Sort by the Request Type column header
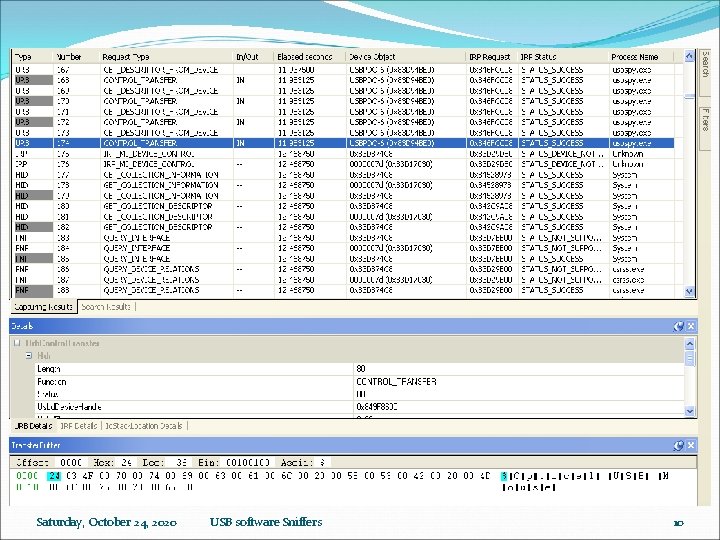Image resolution: width=720 pixels, height=540 pixels. tap(166, 57)
